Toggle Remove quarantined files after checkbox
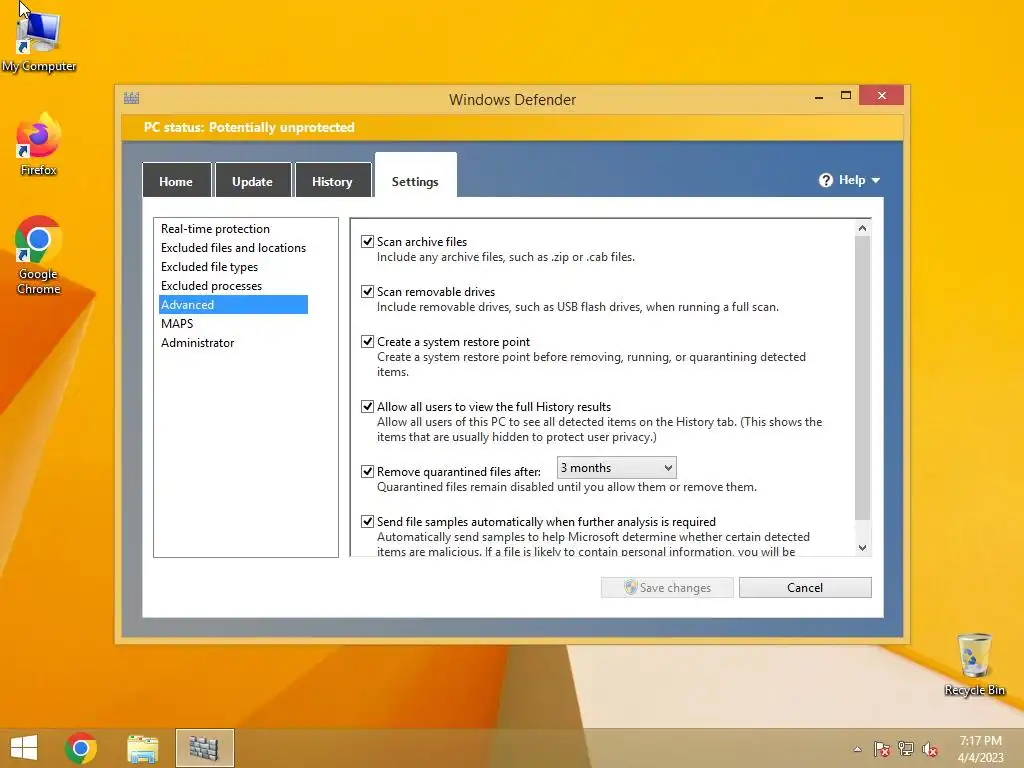 click(368, 472)
